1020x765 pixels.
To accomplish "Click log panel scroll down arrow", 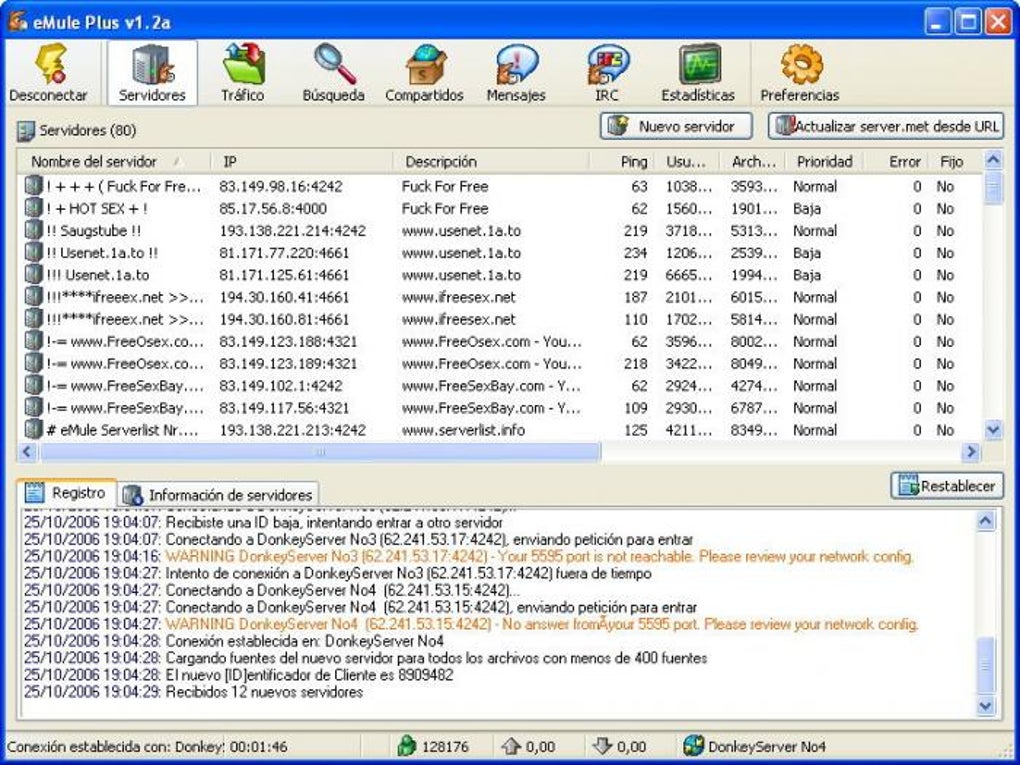I will pyautogui.click(x=986, y=706).
